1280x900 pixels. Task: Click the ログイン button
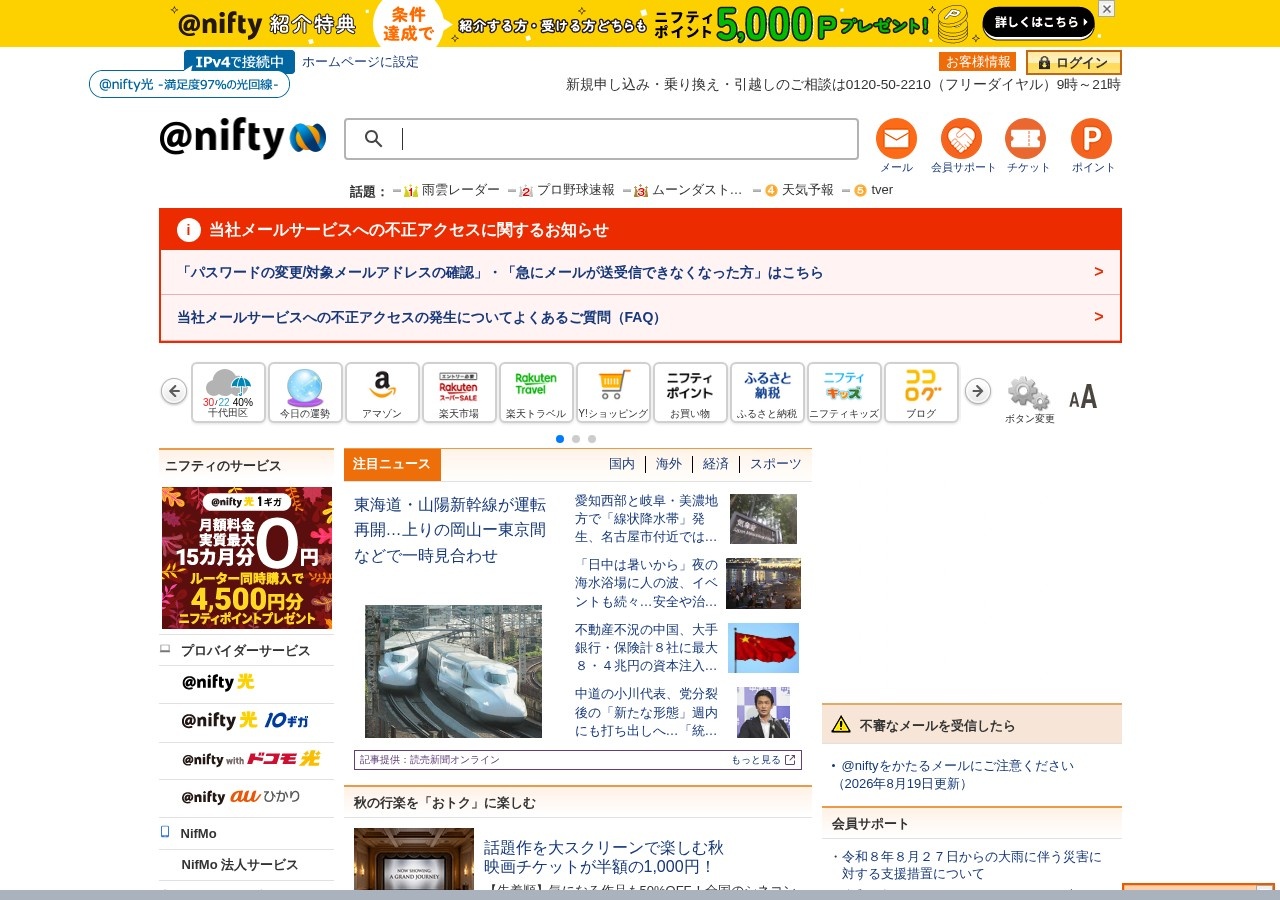pos(1074,62)
